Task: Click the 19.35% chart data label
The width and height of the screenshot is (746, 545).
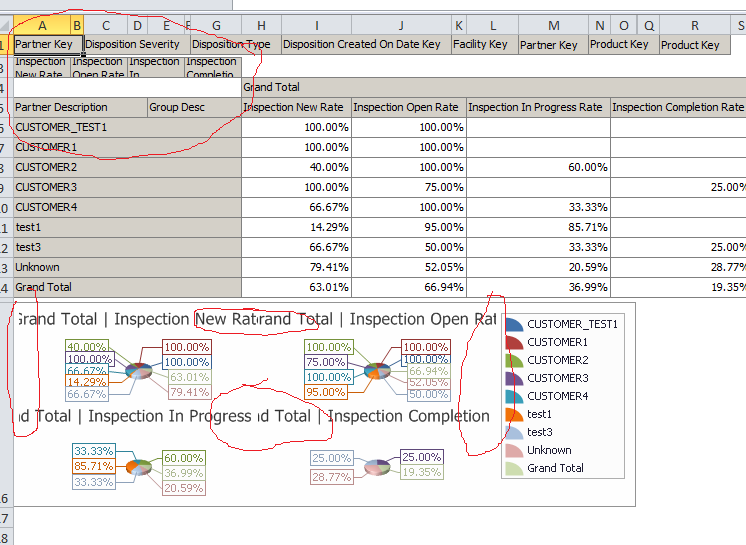Action: (x=422, y=472)
